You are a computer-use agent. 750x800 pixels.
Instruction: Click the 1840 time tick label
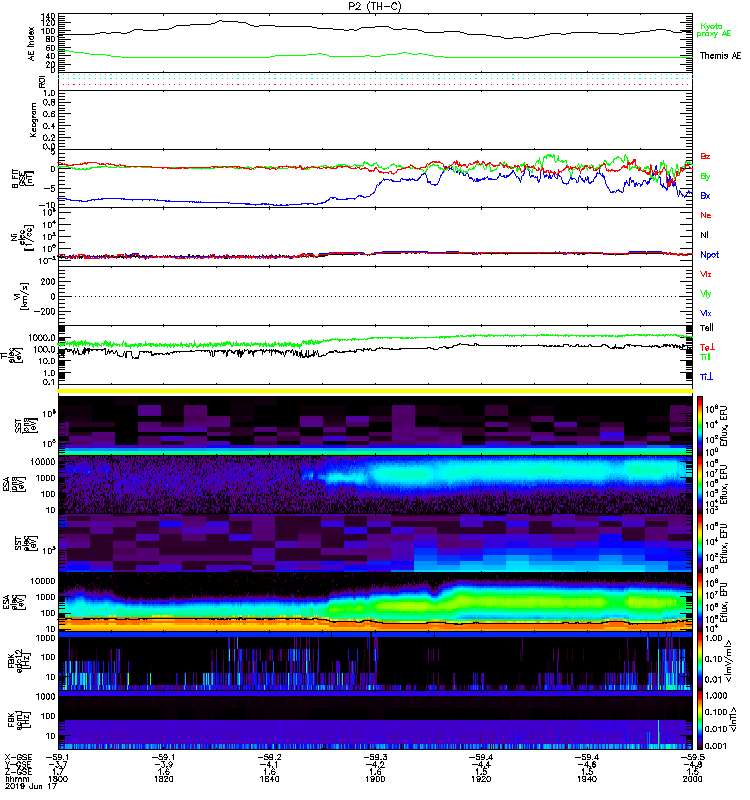tap(269, 779)
